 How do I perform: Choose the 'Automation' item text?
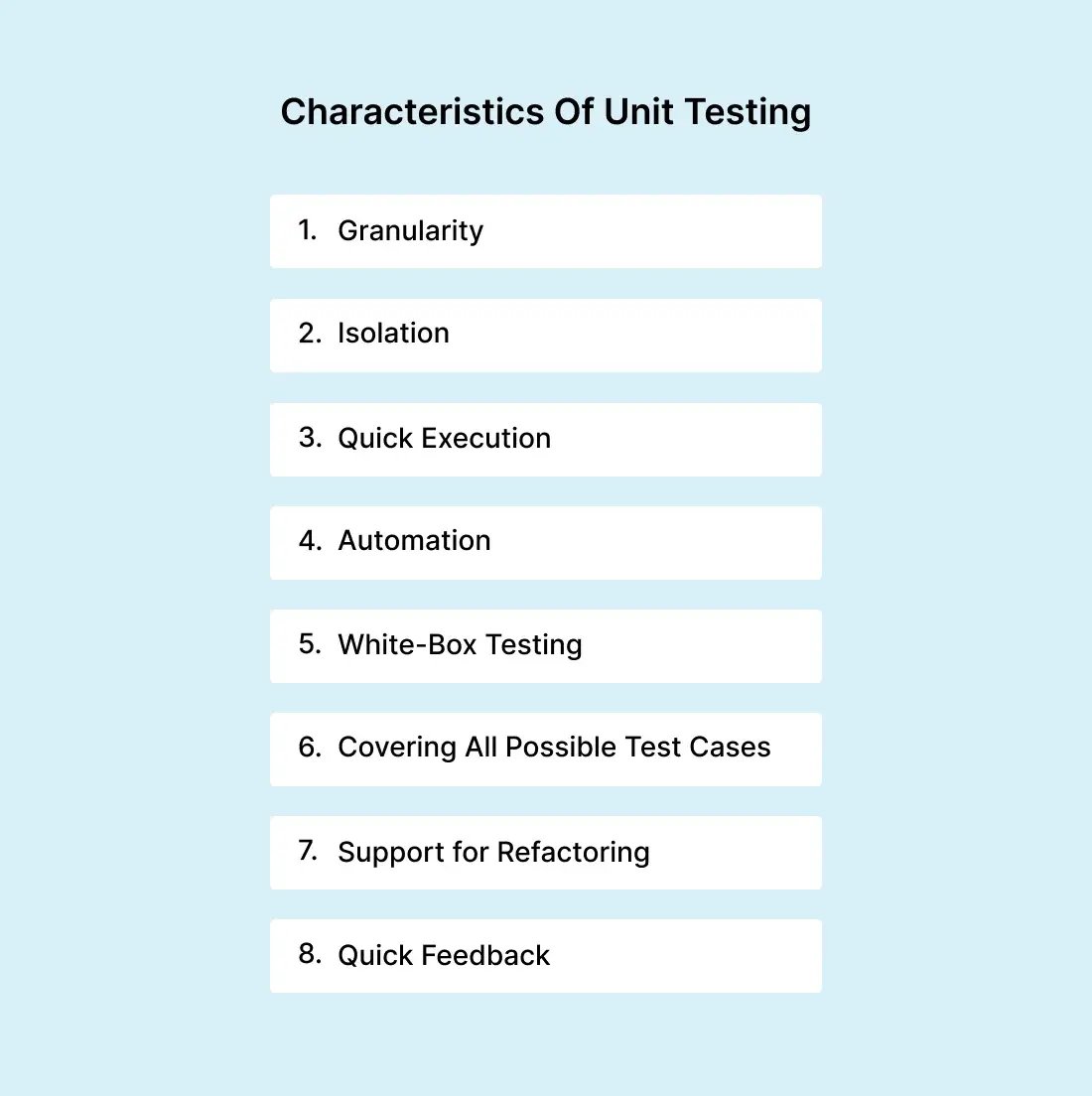click(x=414, y=541)
